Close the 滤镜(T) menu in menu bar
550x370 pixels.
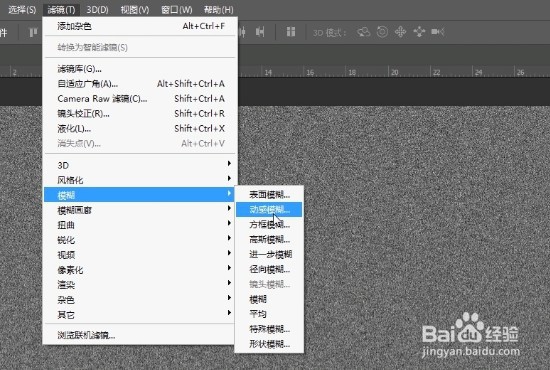click(x=61, y=9)
